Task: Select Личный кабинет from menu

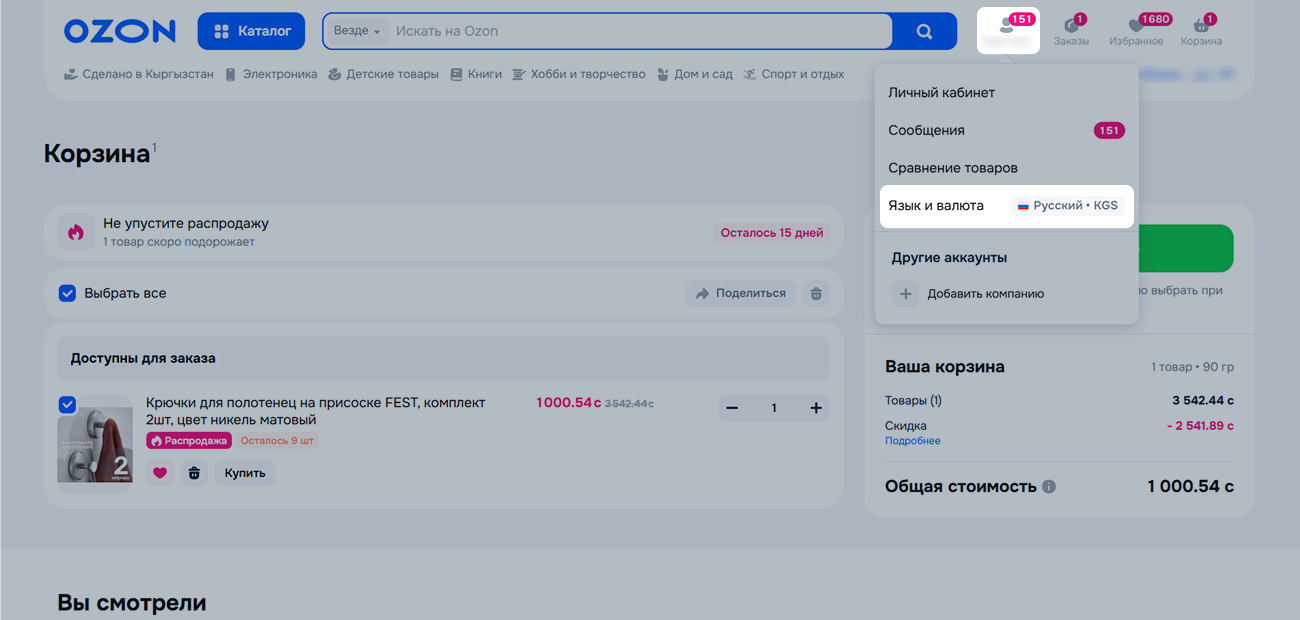Action: pos(941,93)
